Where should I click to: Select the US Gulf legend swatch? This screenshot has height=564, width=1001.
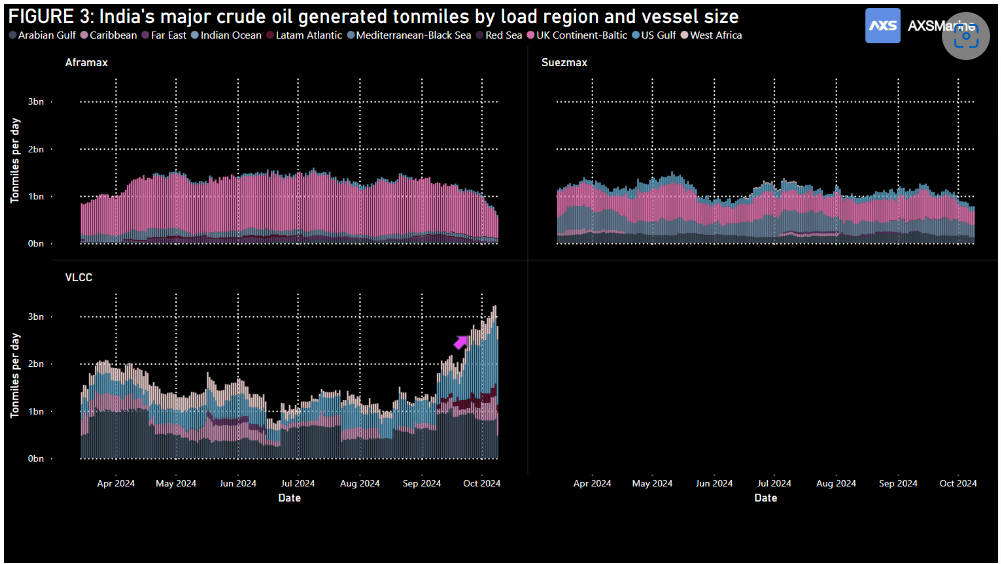point(635,36)
